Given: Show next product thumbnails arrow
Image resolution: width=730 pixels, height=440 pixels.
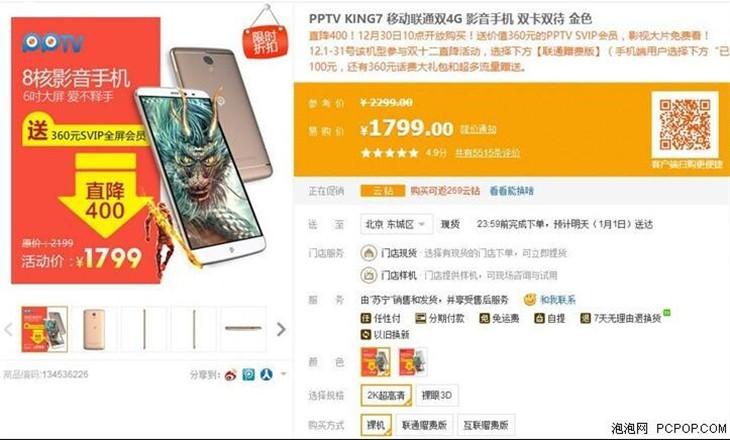Looking at the screenshot, I should [281, 329].
